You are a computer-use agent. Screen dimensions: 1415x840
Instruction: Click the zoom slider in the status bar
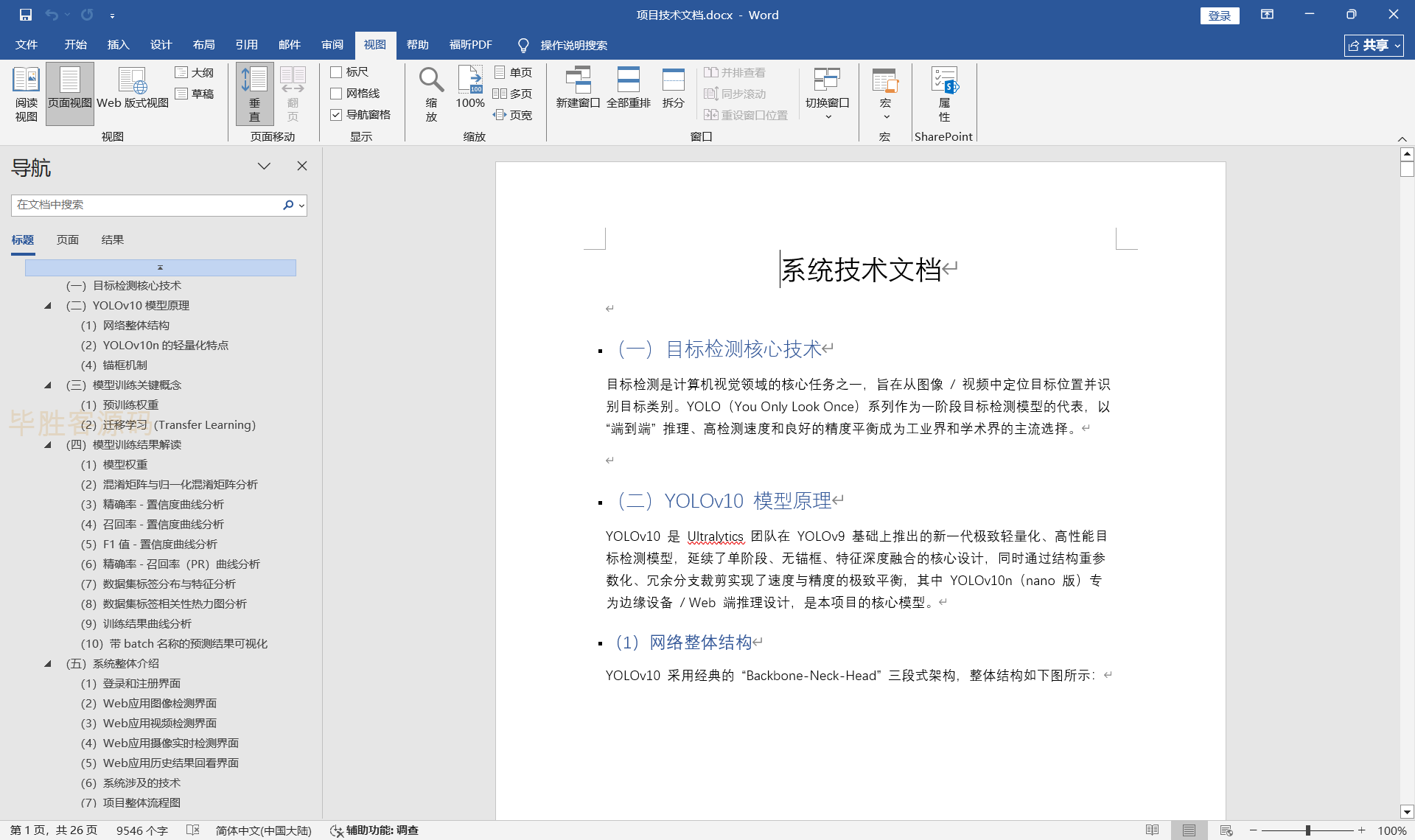pyautogui.click(x=1308, y=830)
